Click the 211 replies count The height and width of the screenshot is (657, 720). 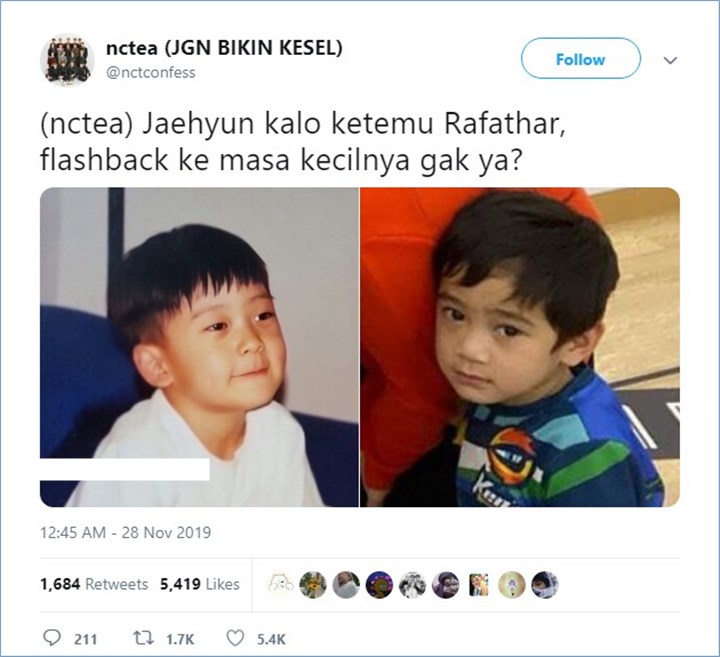click(85, 639)
